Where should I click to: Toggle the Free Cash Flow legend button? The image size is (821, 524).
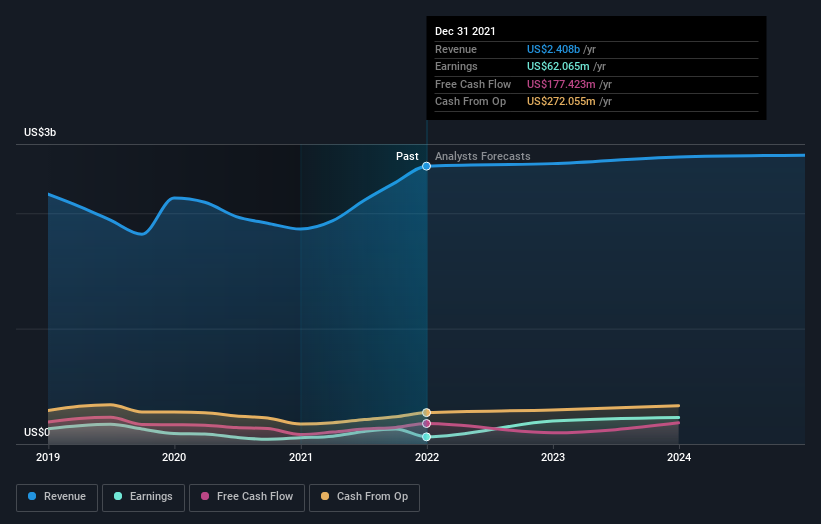coord(247,497)
